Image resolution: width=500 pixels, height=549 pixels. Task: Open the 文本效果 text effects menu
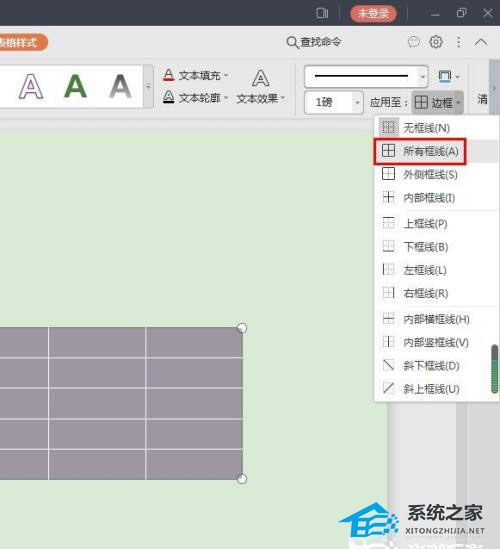pos(261,87)
